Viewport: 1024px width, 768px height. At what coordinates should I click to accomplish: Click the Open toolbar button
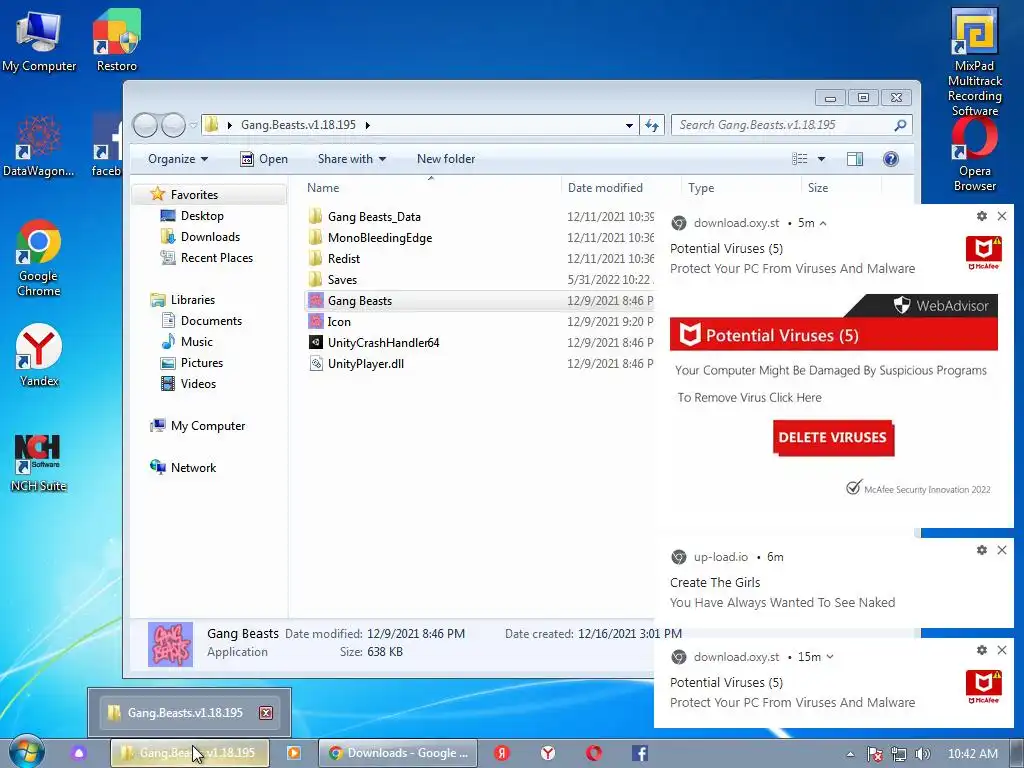coord(264,159)
